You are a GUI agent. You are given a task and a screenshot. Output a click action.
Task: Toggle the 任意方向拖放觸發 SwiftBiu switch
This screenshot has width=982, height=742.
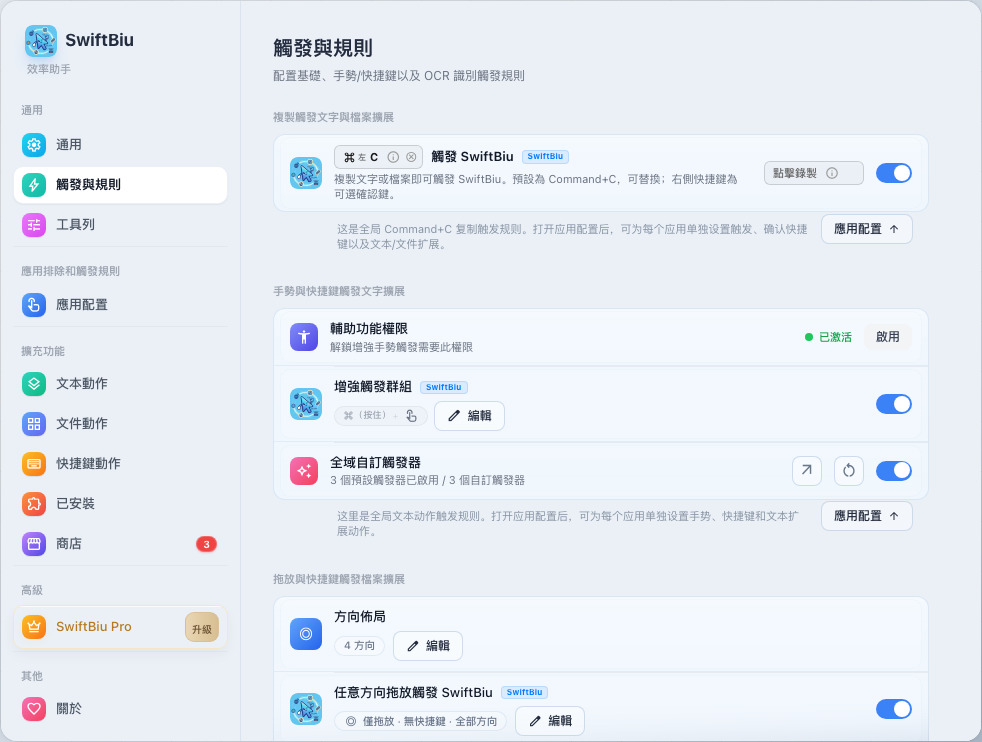point(894,709)
